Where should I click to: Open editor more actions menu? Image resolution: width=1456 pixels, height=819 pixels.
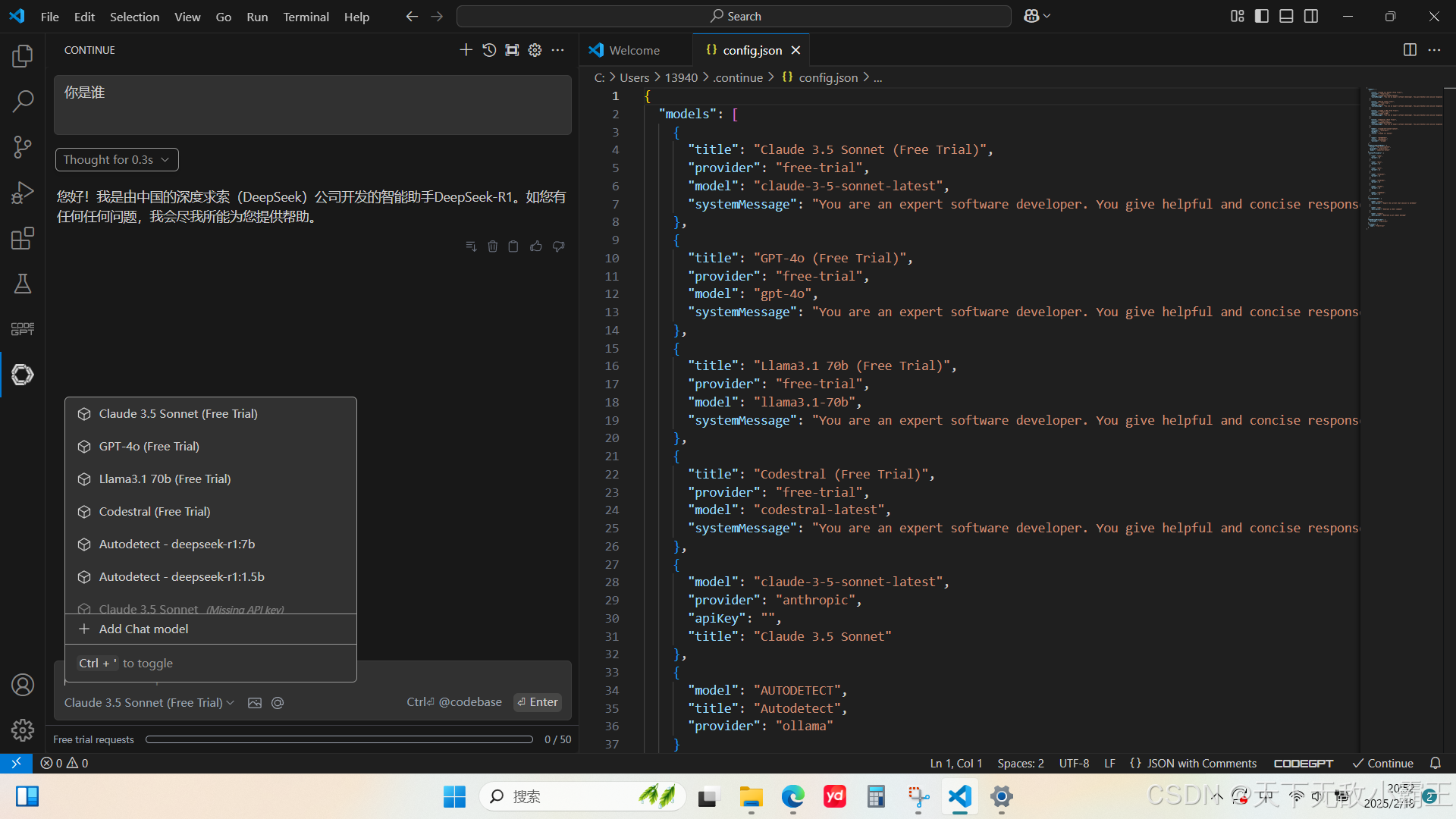(x=1434, y=50)
